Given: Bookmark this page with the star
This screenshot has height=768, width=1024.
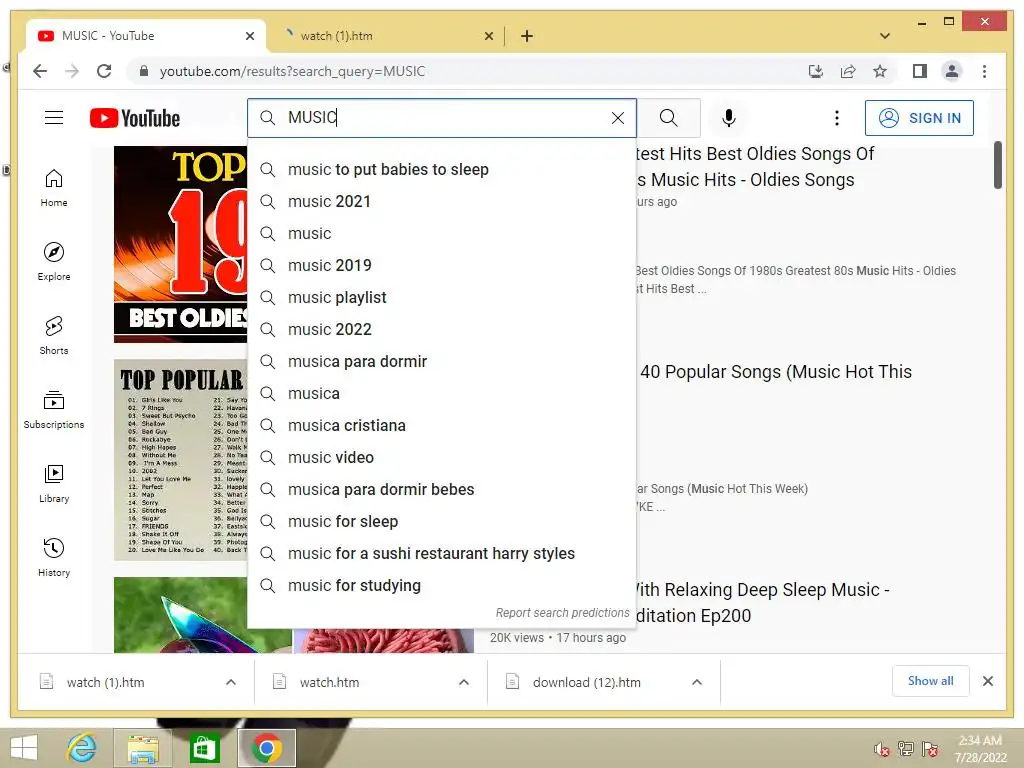Looking at the screenshot, I should pos(880,71).
